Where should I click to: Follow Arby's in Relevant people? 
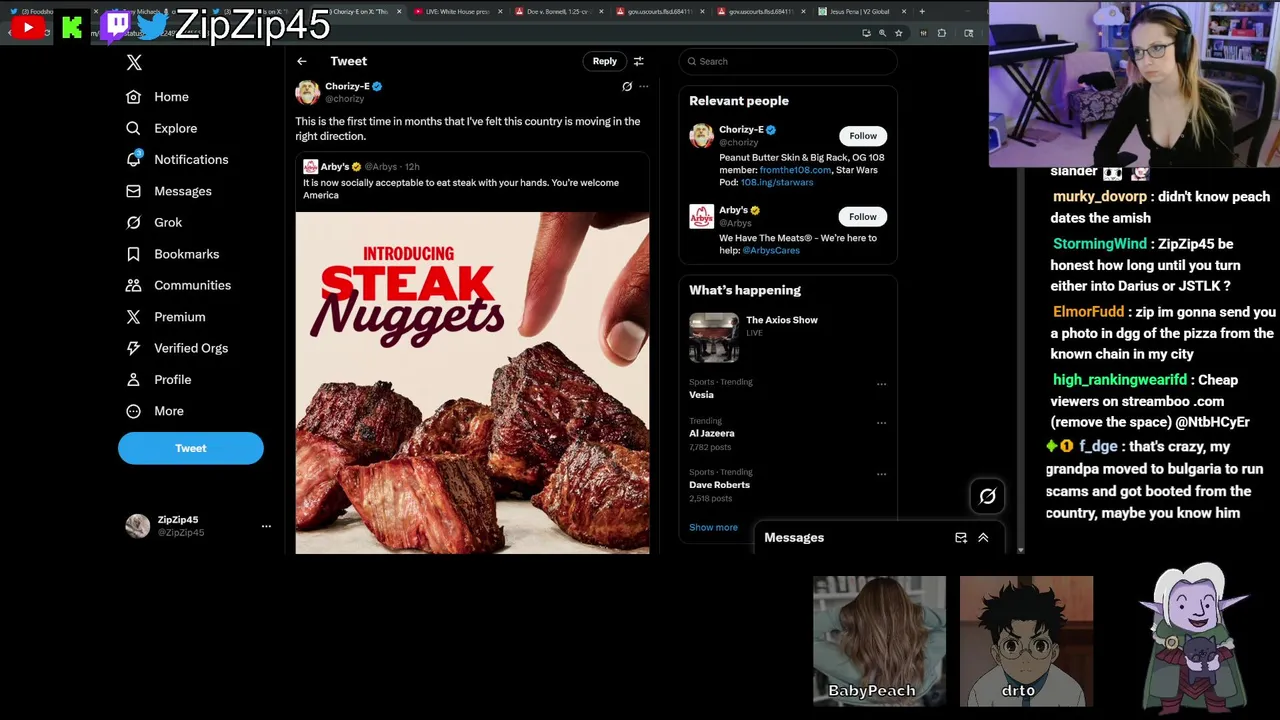tap(863, 217)
